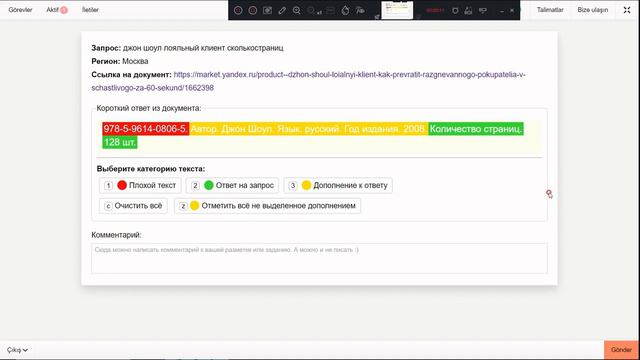Open the Görevler tab
Viewport: 640px width, 360px height.
[x=20, y=10]
